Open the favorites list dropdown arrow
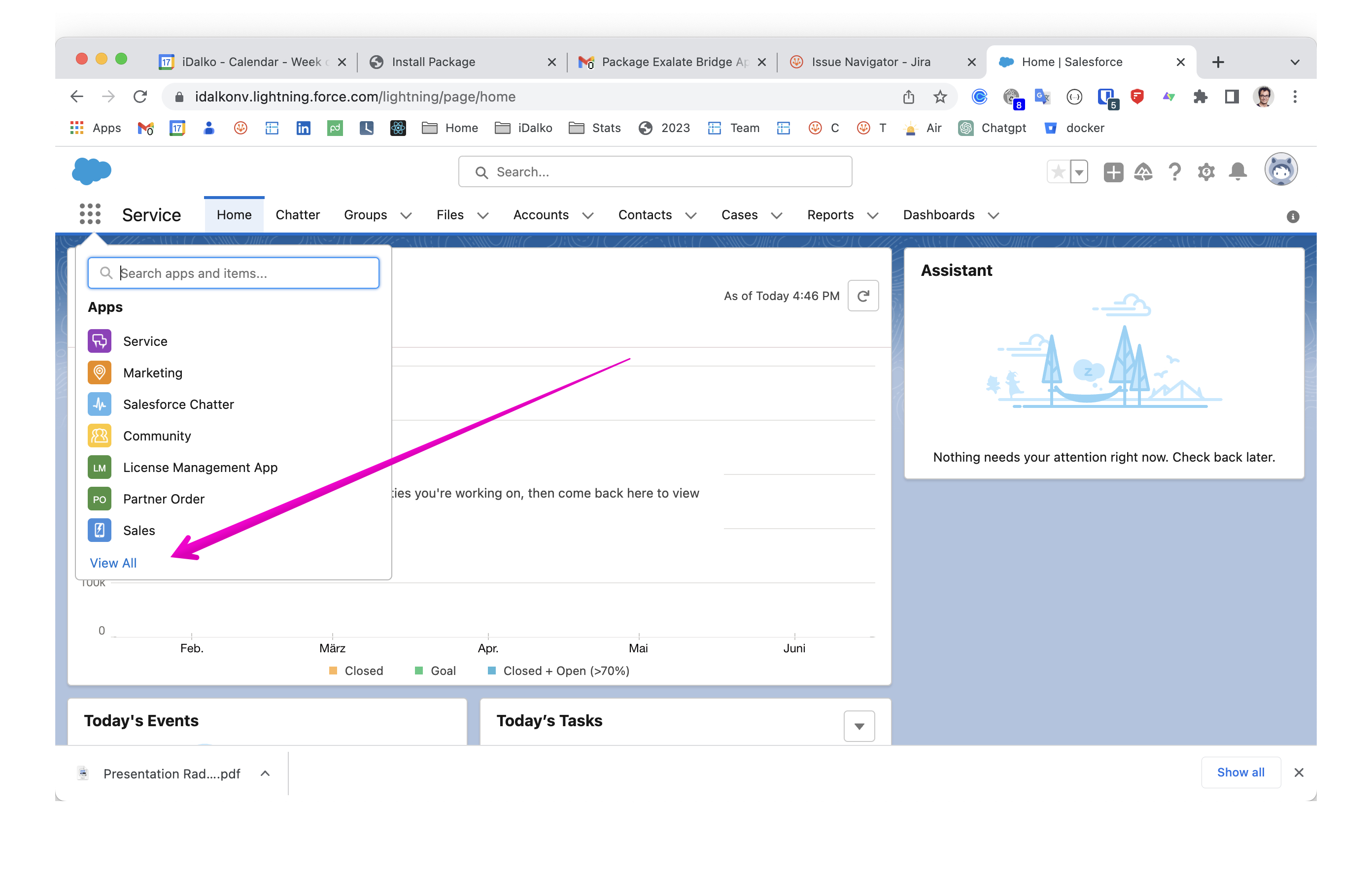 [1079, 171]
